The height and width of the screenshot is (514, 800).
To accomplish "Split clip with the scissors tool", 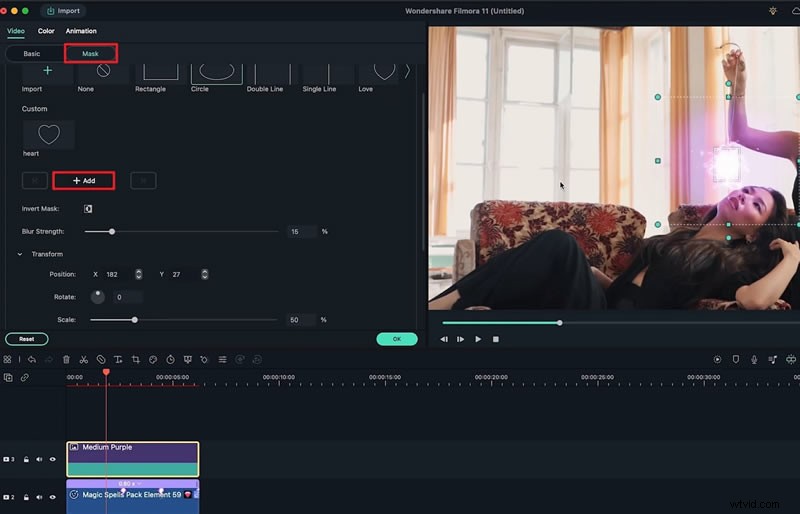I will pyautogui.click(x=84, y=360).
